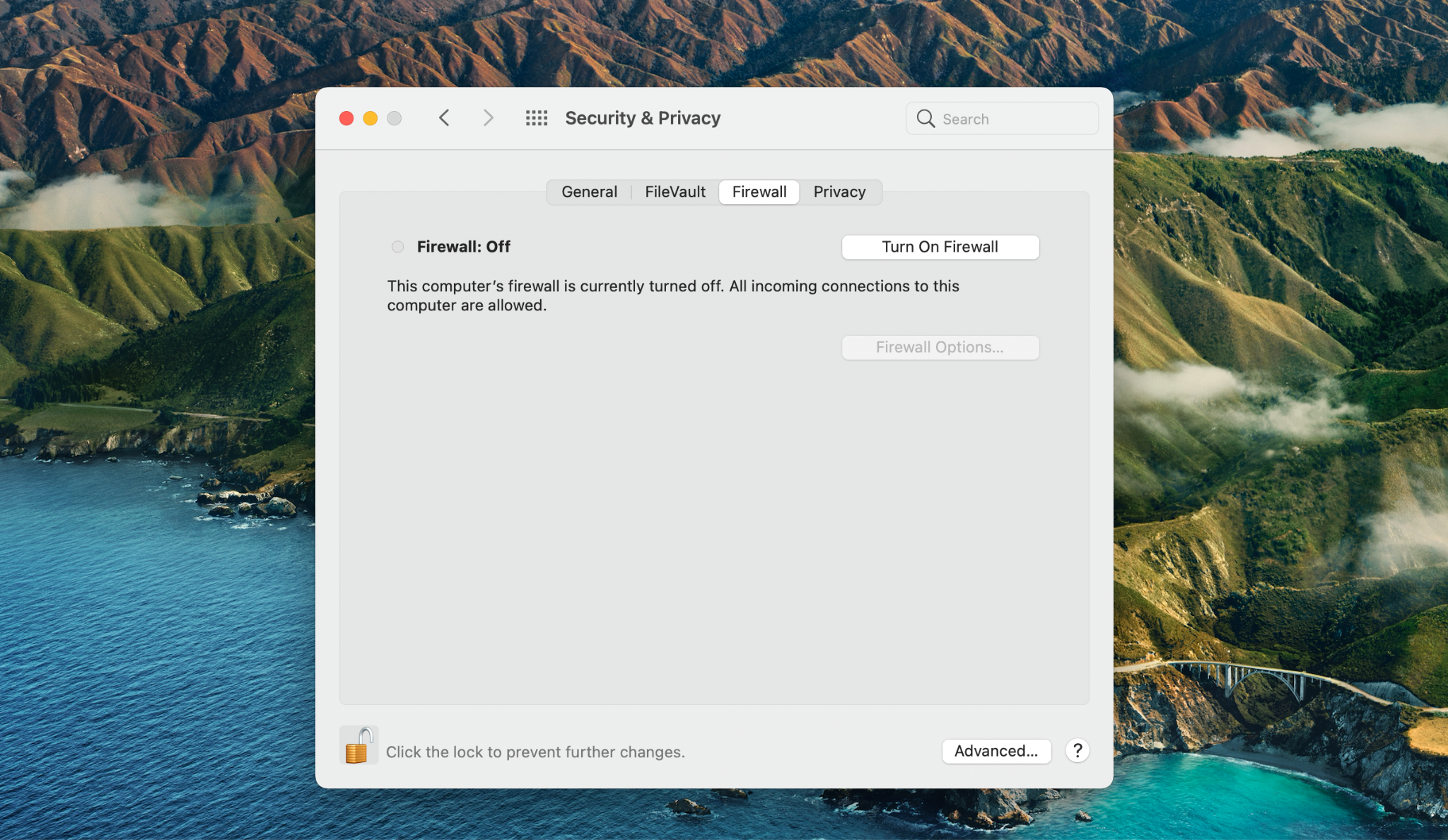Click the Firewall status indicator circle
Viewport: 1448px width, 840px height.
397,246
